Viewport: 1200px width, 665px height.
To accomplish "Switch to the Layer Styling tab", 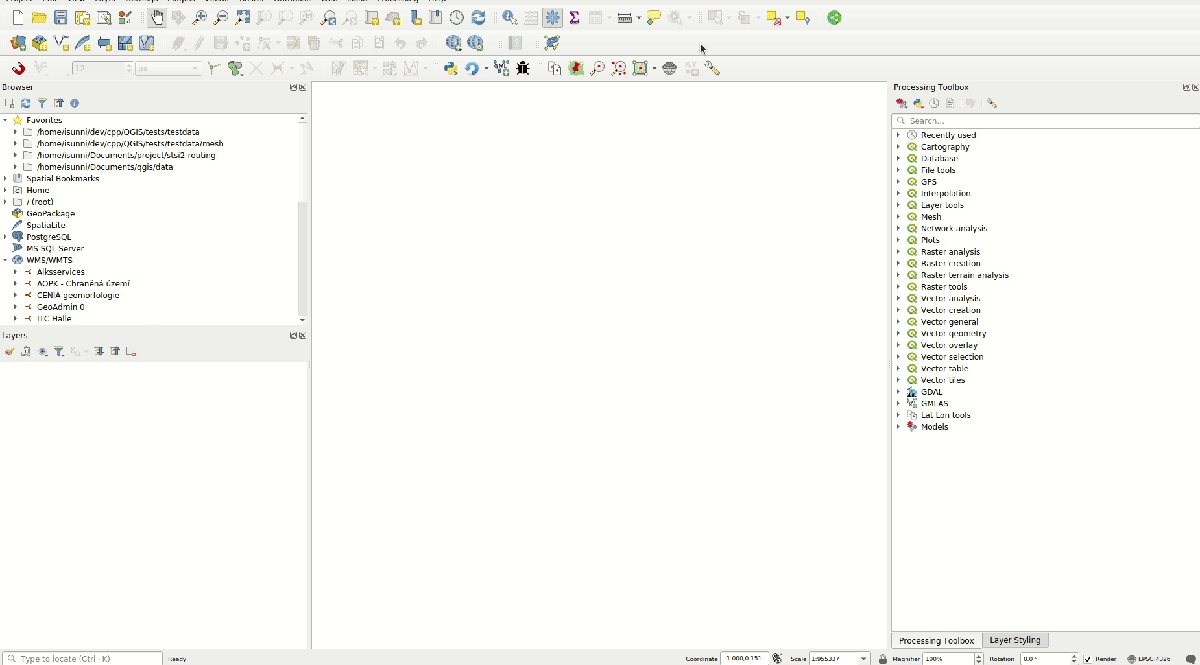I will [x=1014, y=640].
